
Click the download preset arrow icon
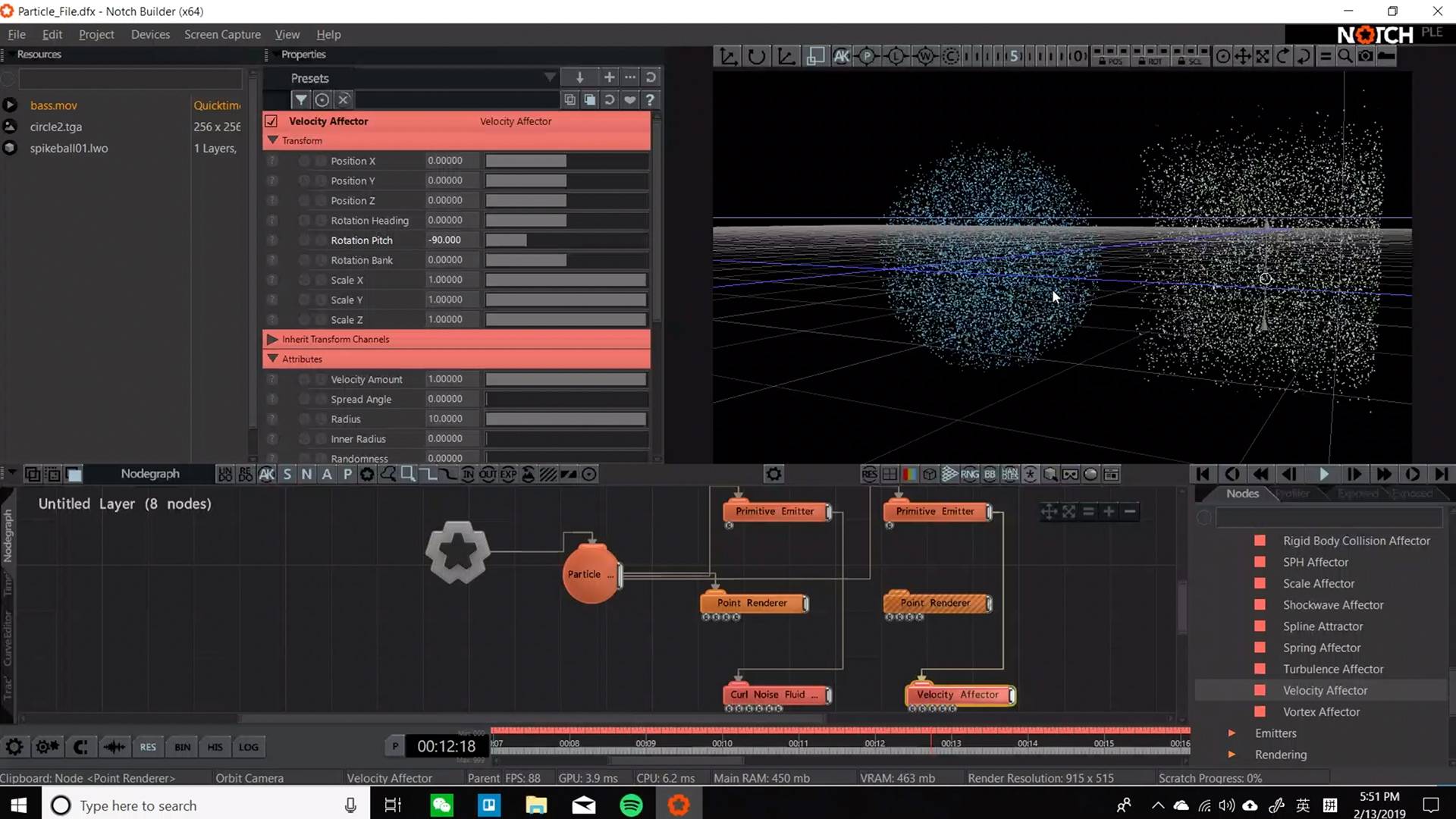579,77
